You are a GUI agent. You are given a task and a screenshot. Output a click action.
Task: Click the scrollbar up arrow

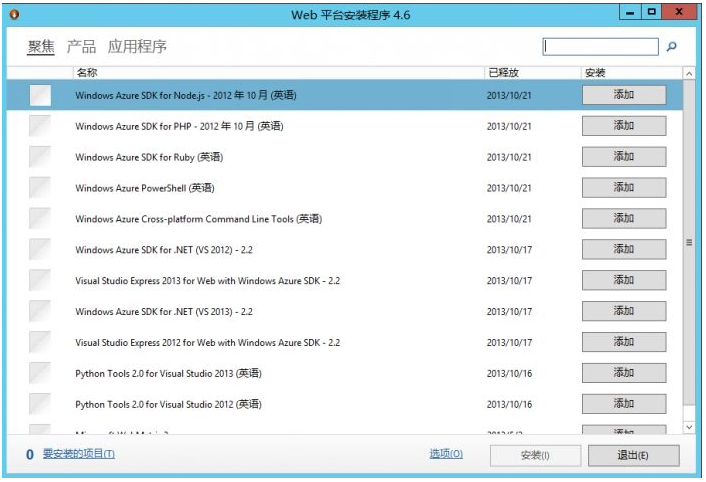[x=689, y=73]
